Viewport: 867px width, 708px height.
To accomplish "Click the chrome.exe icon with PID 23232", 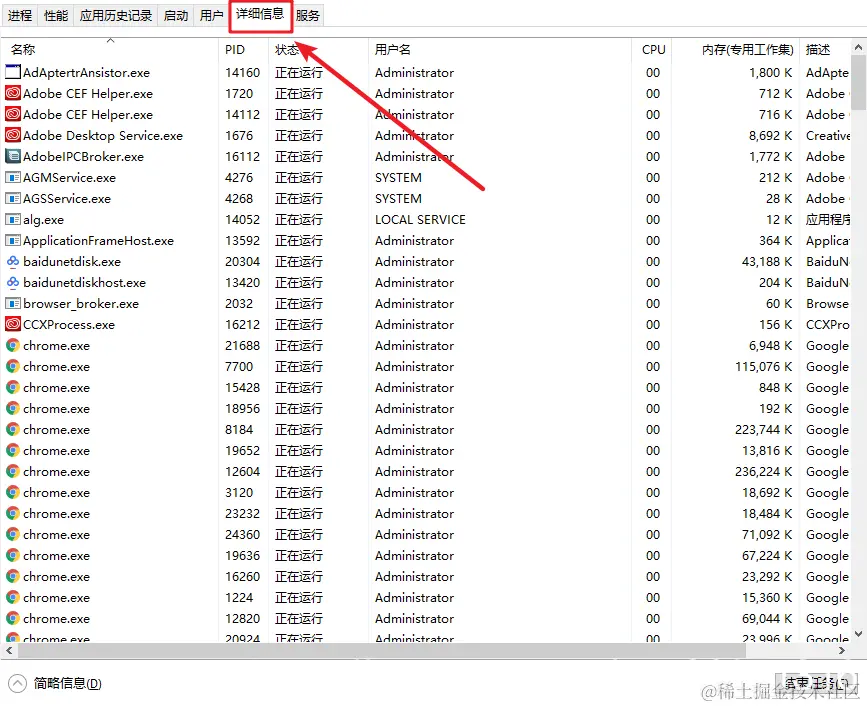I will pos(13,514).
